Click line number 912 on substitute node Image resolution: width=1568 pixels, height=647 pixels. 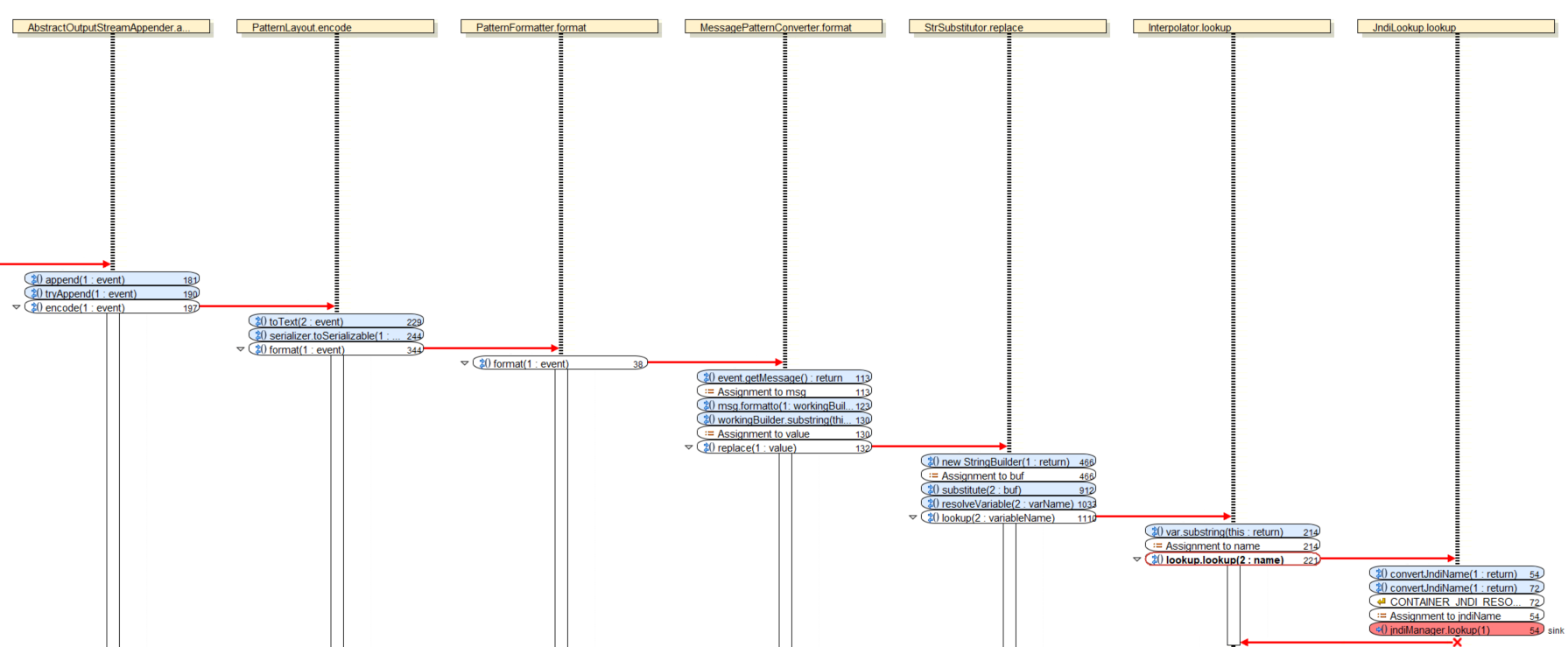pyautogui.click(x=1086, y=490)
